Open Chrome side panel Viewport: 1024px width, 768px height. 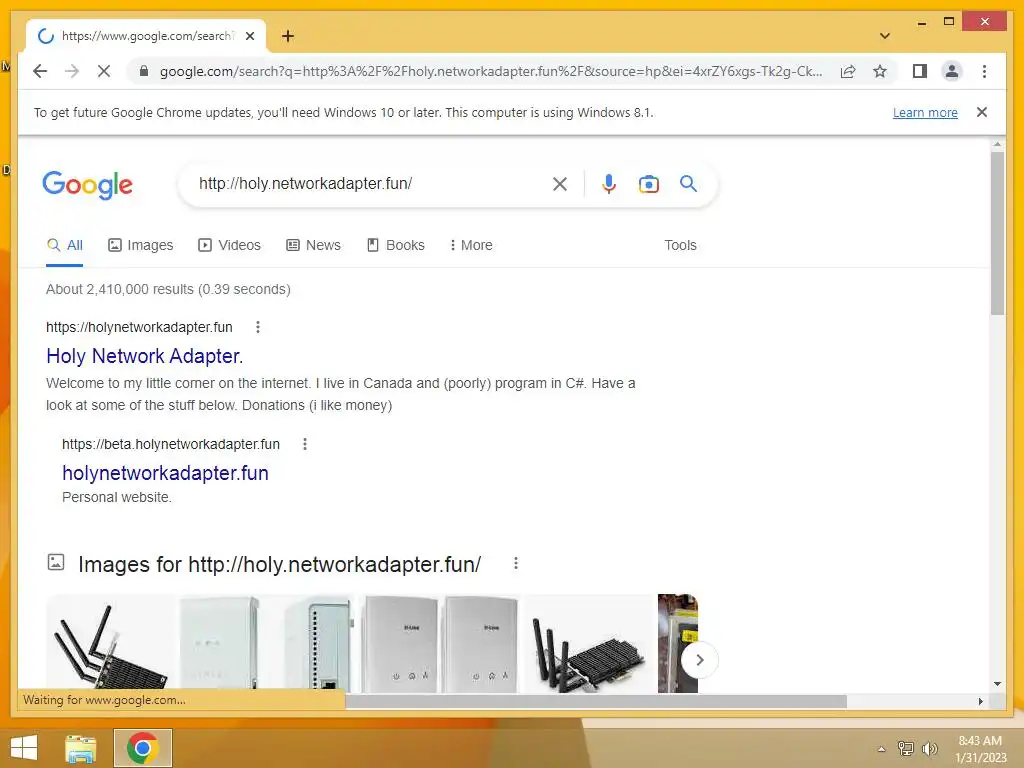pos(920,71)
